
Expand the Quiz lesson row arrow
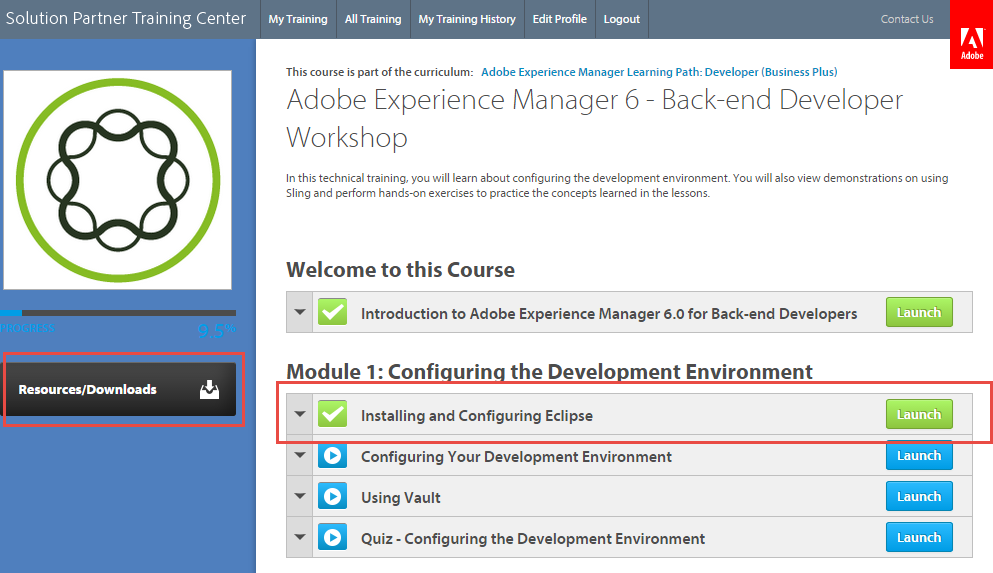(x=300, y=538)
